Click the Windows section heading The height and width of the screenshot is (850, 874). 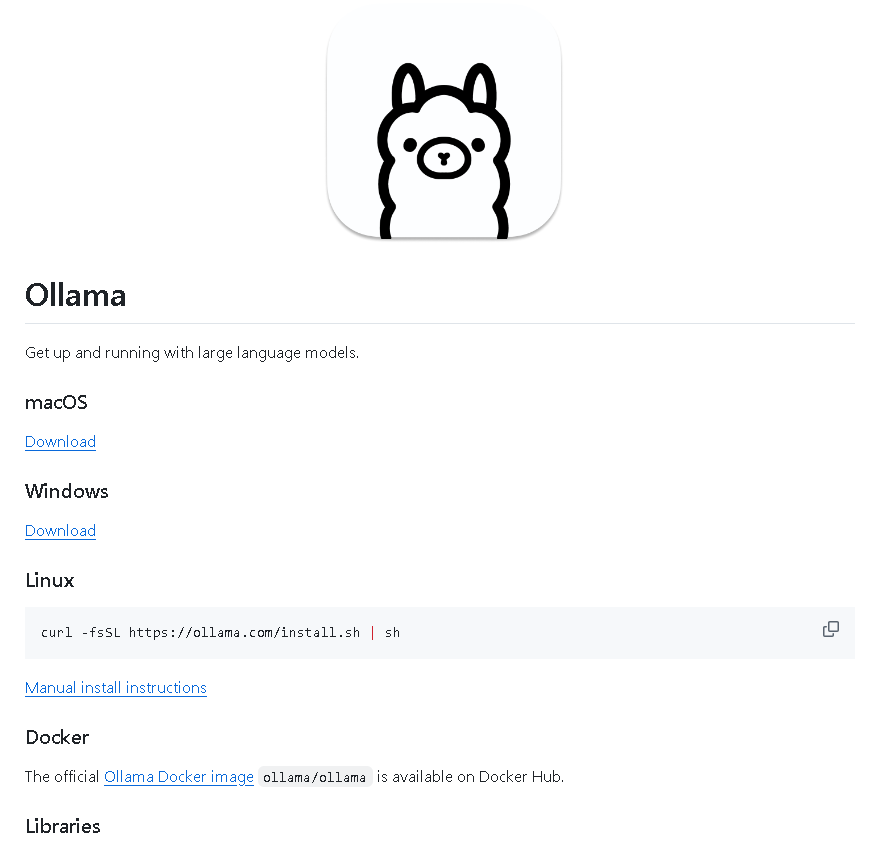click(x=66, y=491)
